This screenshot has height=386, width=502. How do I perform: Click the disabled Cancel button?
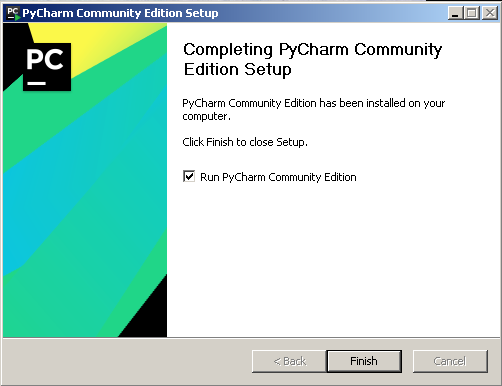(450, 361)
